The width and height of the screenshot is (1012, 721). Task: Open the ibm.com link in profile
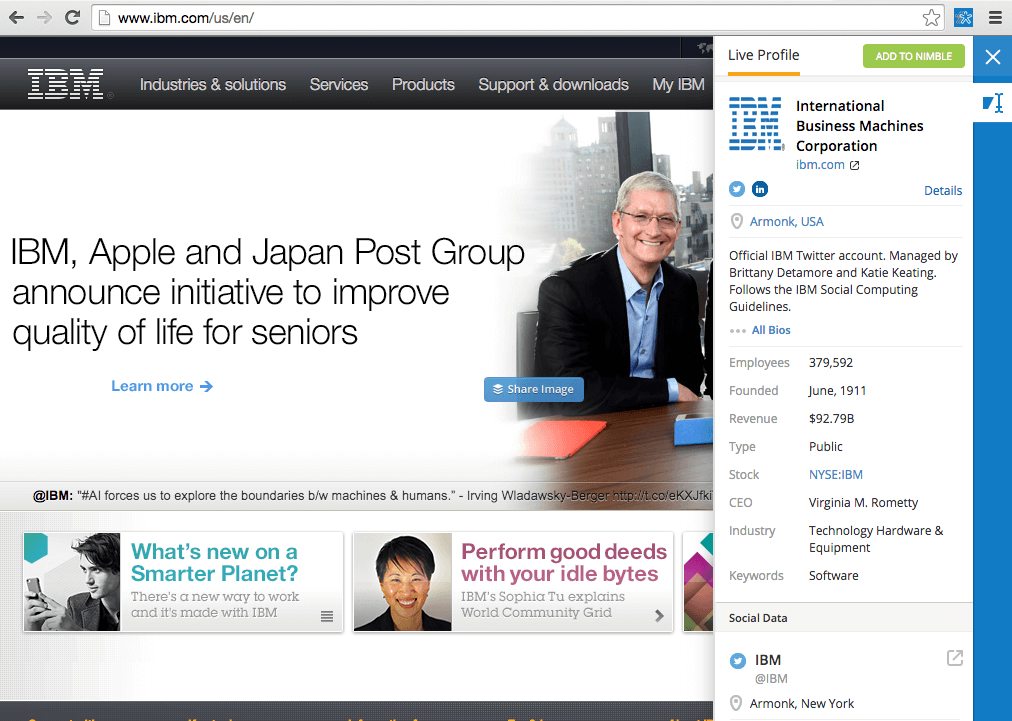point(820,165)
